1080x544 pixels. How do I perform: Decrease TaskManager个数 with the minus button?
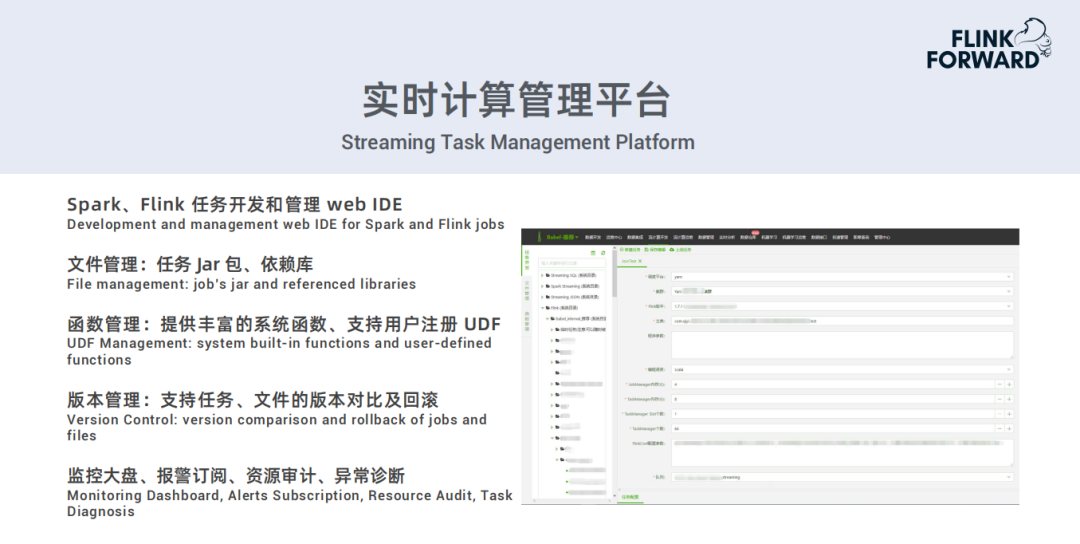999,428
